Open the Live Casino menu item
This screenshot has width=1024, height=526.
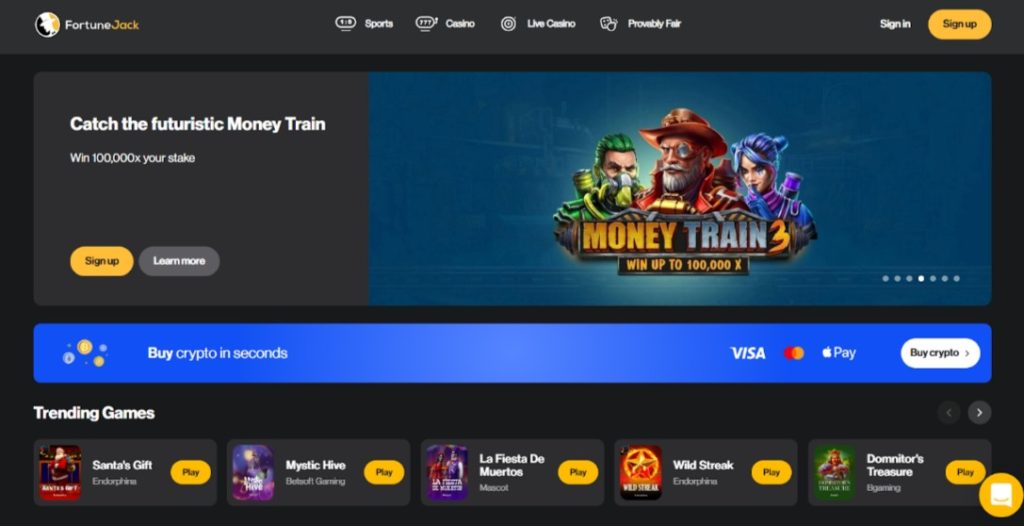click(x=551, y=24)
